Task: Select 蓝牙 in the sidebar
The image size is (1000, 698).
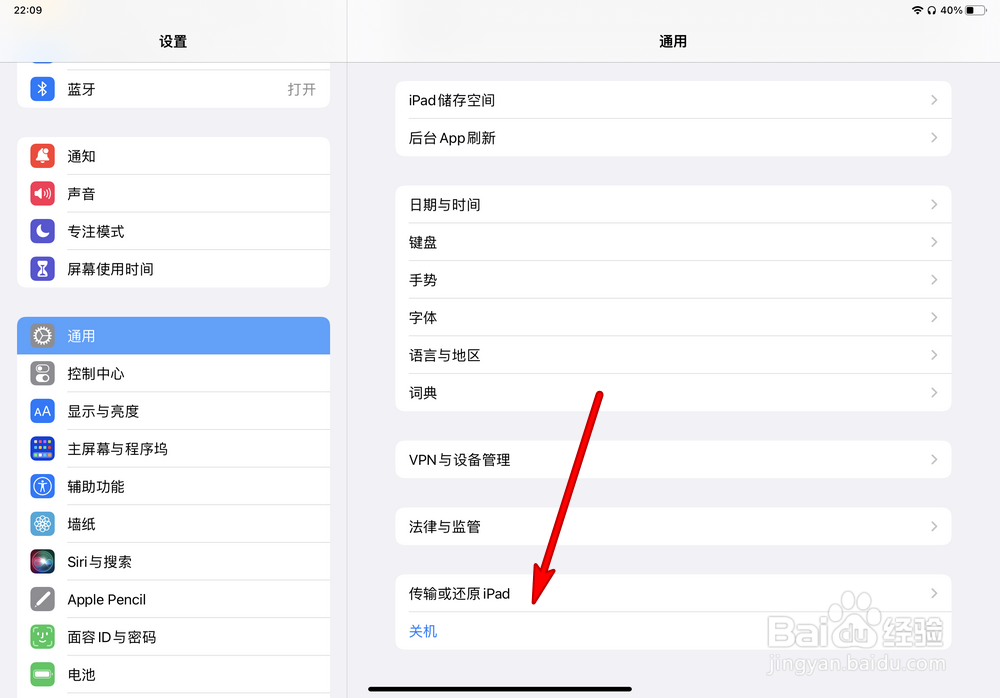Action: [173, 89]
